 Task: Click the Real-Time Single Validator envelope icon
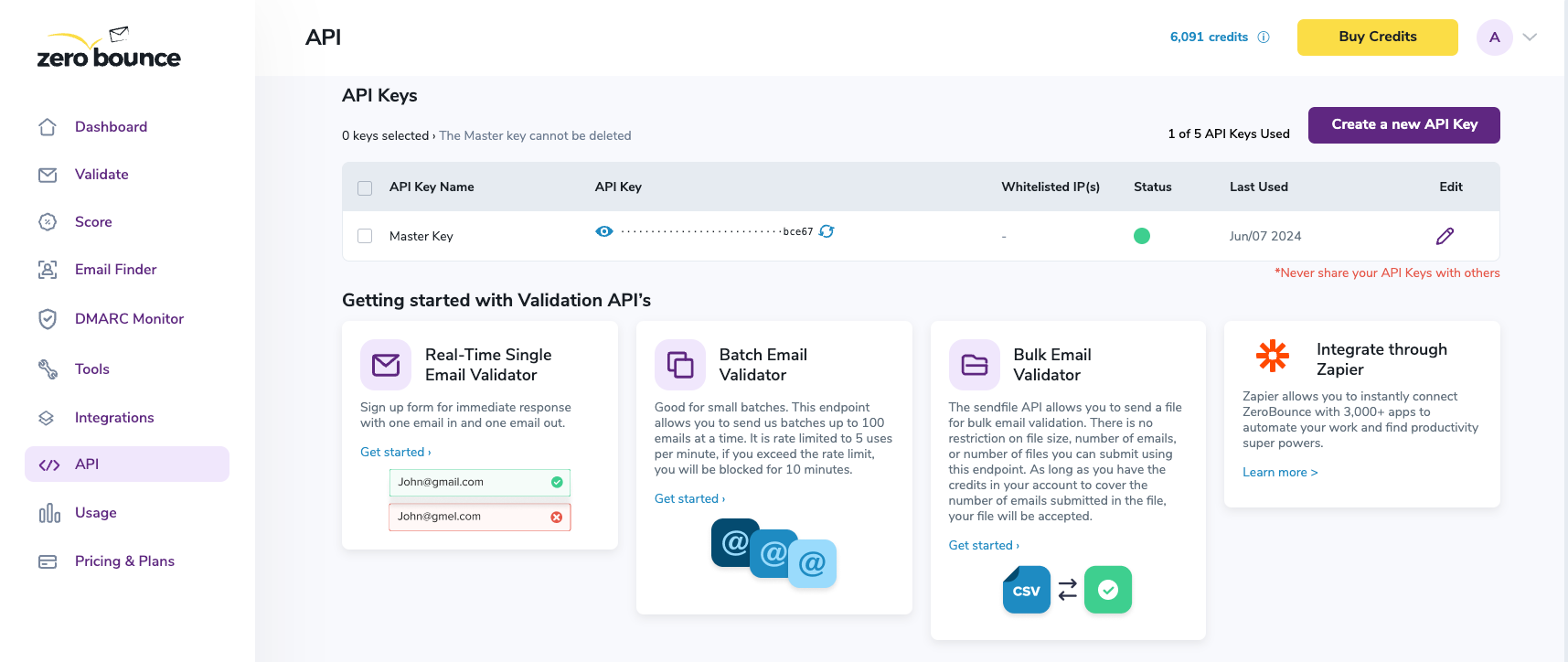click(x=386, y=365)
